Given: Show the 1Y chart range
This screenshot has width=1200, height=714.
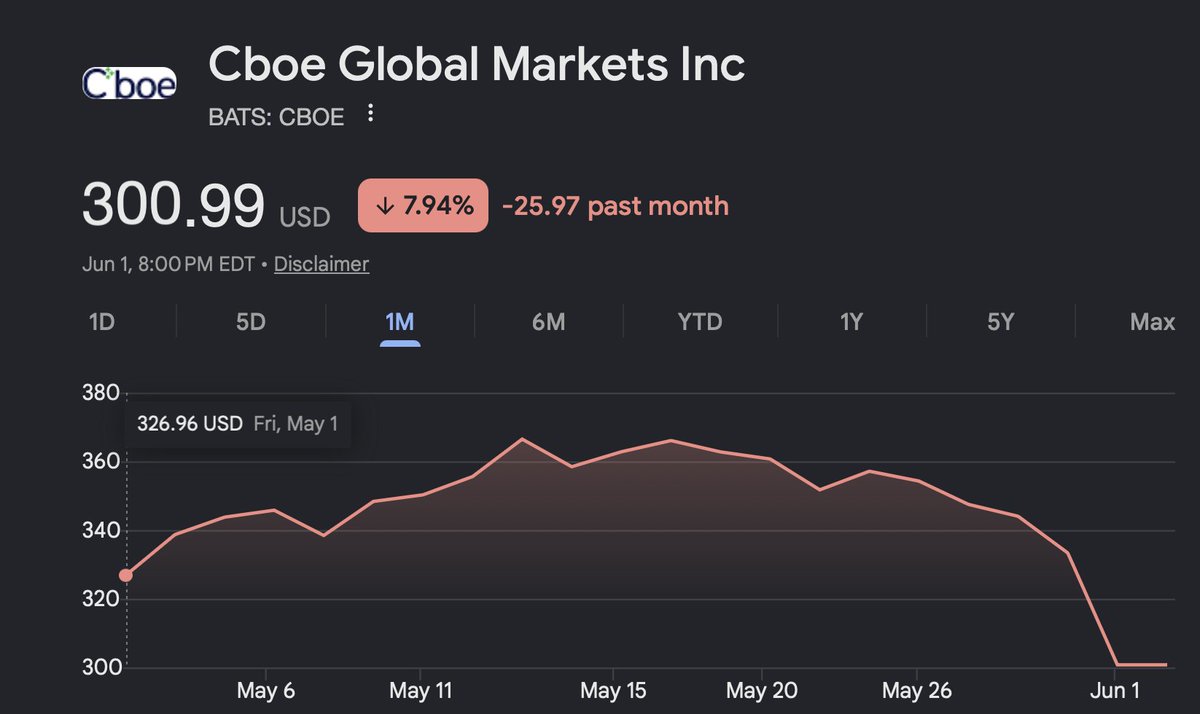Looking at the screenshot, I should (x=851, y=322).
